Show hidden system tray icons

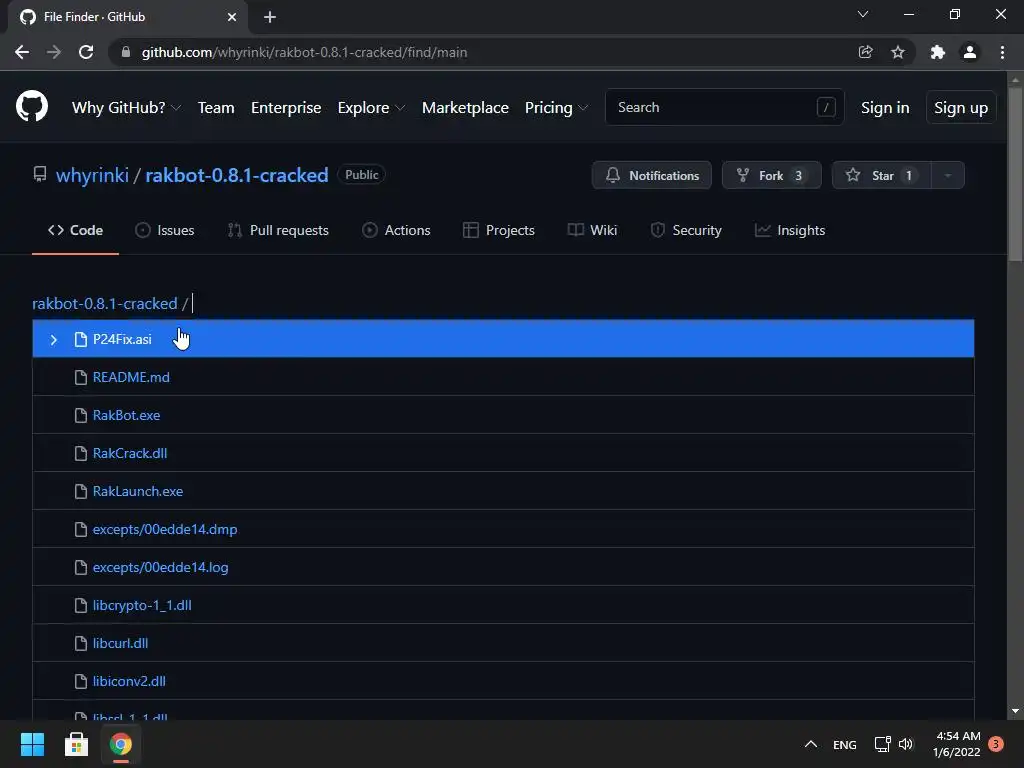point(810,744)
